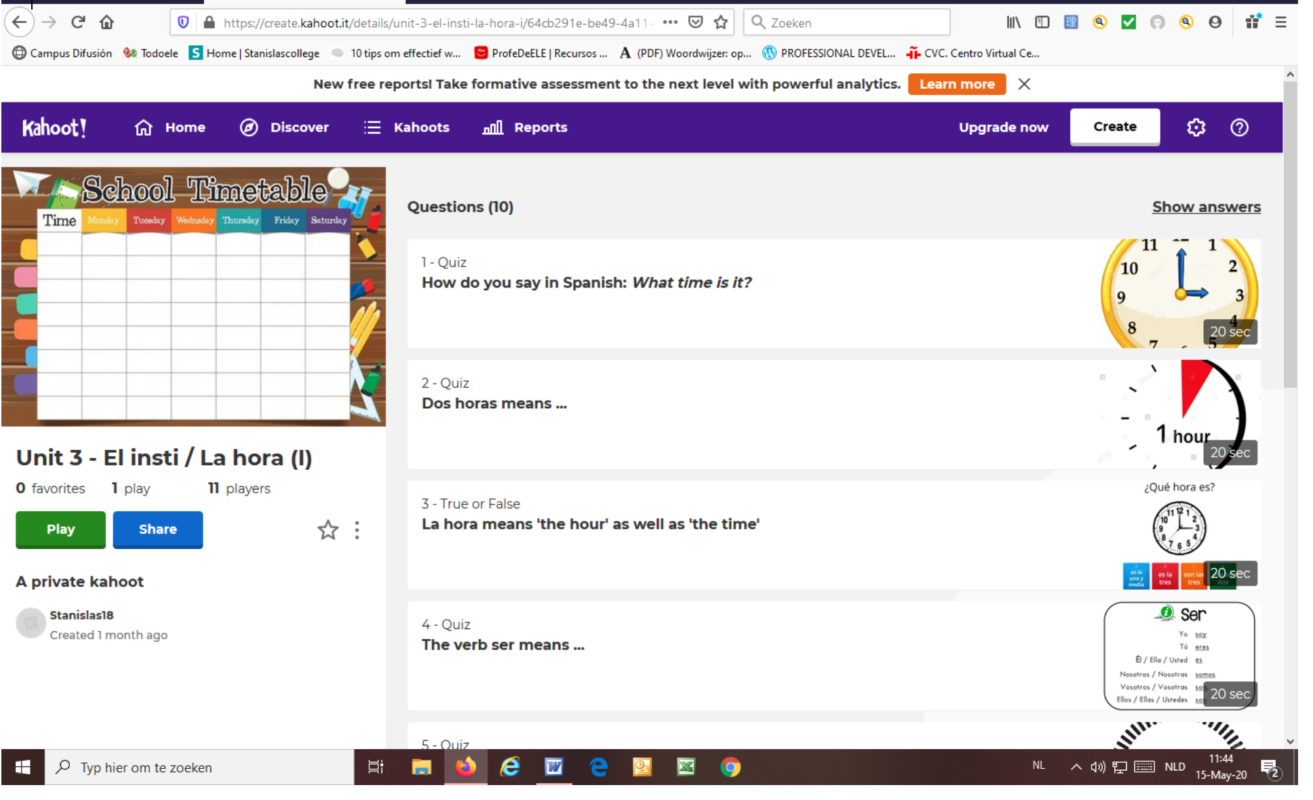
Task: Open more options dots beside the Share button
Action: [x=357, y=530]
